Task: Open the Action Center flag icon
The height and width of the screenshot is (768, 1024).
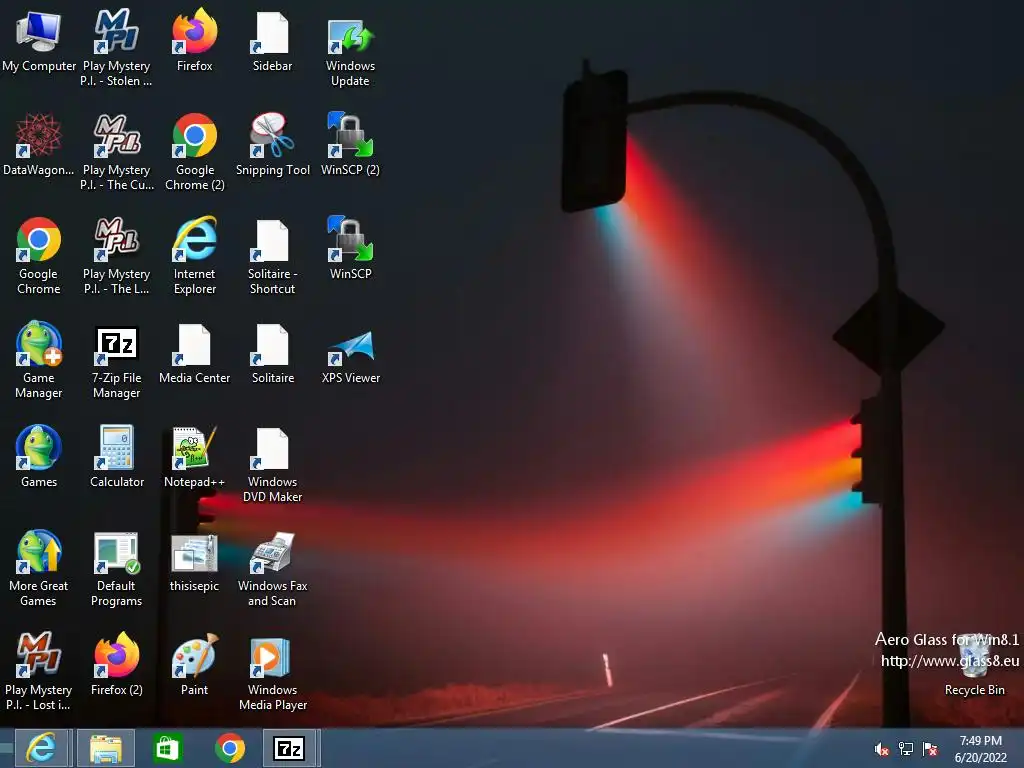Action: coord(930,749)
